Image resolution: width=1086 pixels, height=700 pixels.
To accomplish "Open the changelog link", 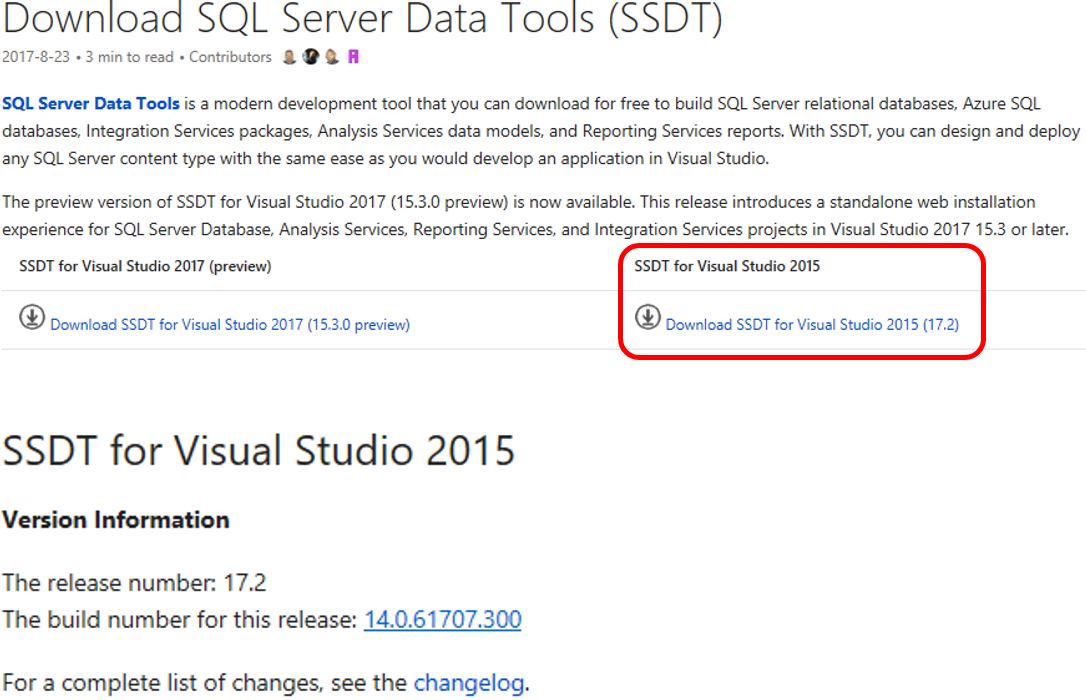I will pyautogui.click(x=468, y=684).
